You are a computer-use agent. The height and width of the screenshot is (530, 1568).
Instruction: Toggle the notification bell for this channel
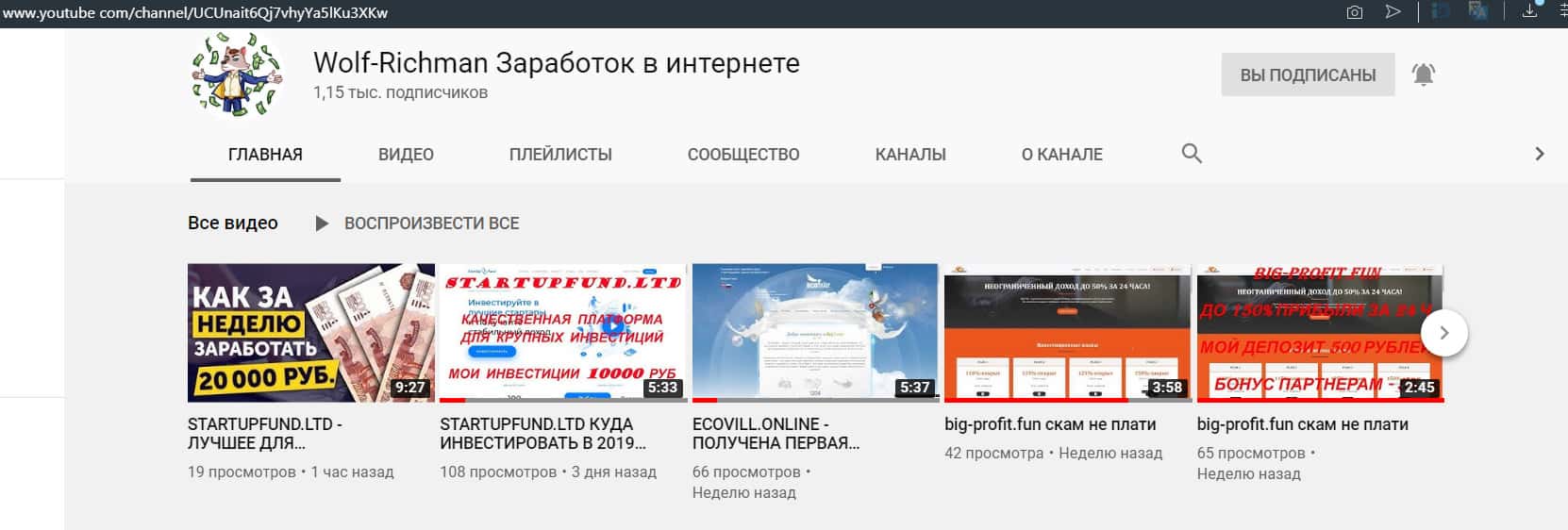click(1423, 75)
